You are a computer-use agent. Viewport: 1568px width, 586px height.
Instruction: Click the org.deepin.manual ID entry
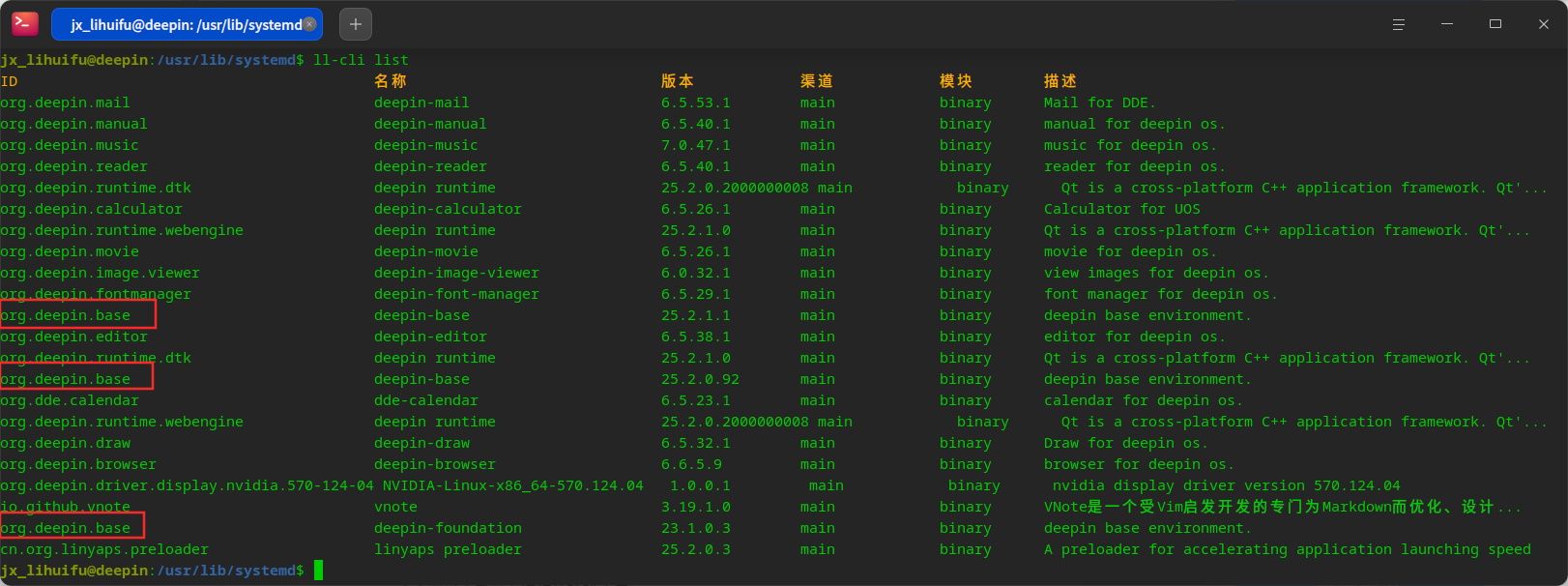coord(73,124)
